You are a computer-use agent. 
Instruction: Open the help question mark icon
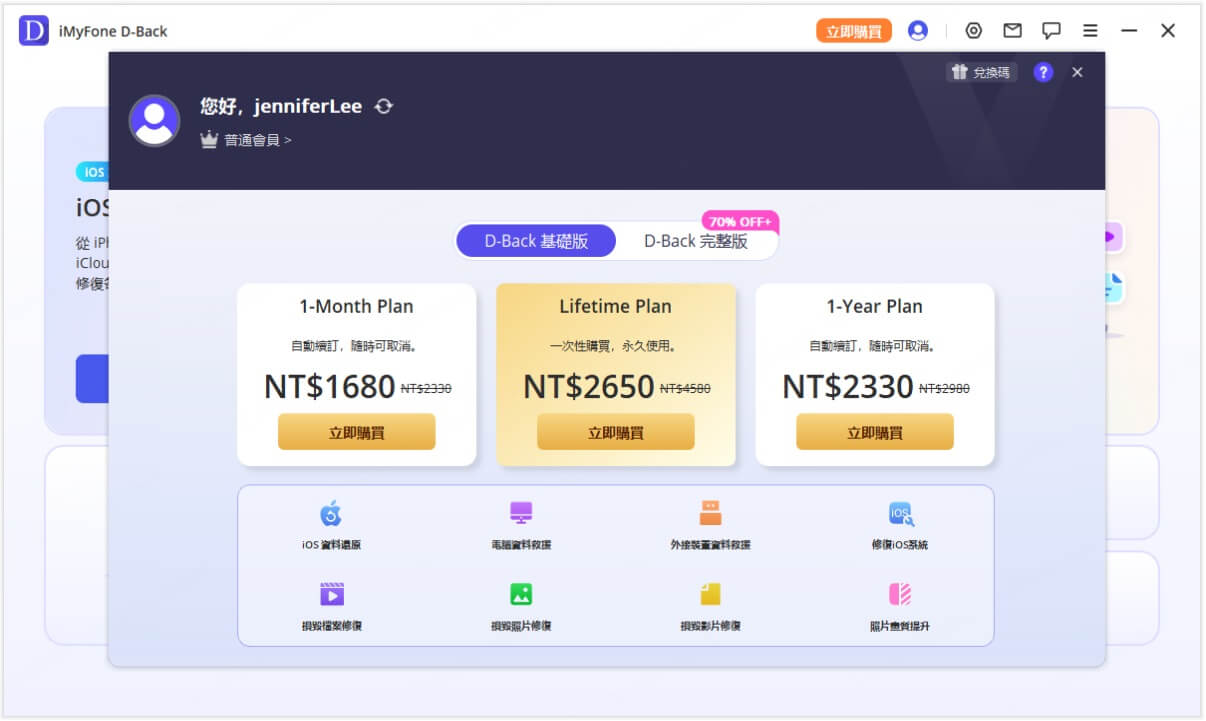click(1043, 72)
